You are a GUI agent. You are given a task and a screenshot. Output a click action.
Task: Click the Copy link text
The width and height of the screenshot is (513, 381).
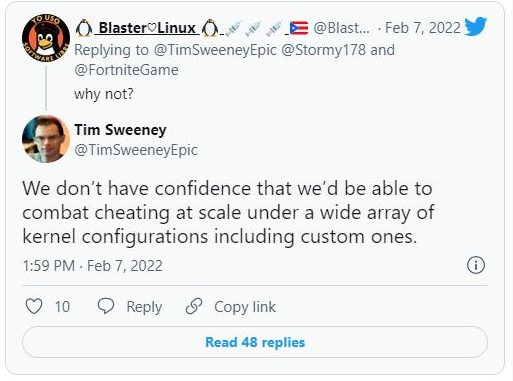(x=245, y=307)
